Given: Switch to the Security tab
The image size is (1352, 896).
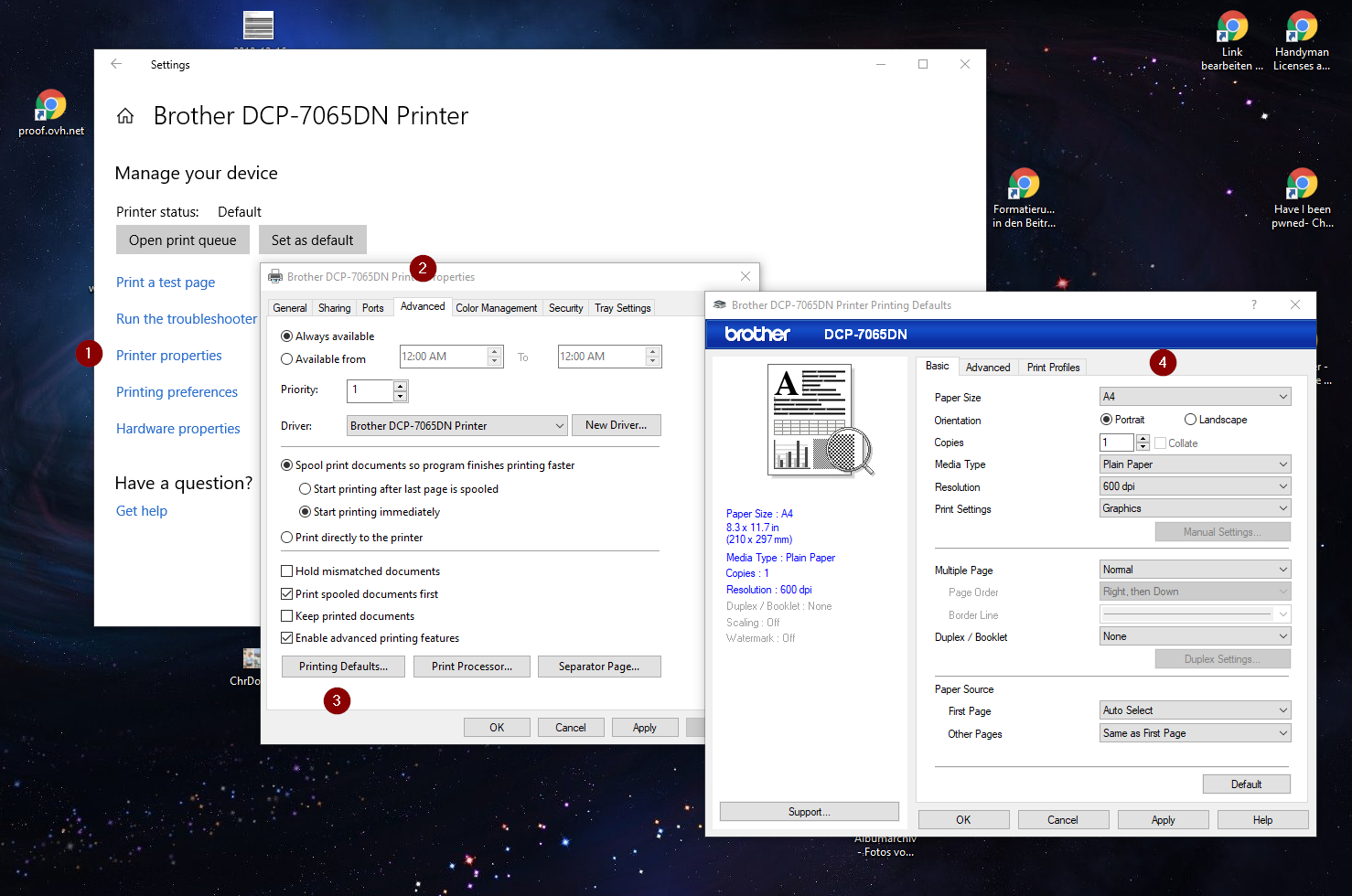Looking at the screenshot, I should click(565, 308).
